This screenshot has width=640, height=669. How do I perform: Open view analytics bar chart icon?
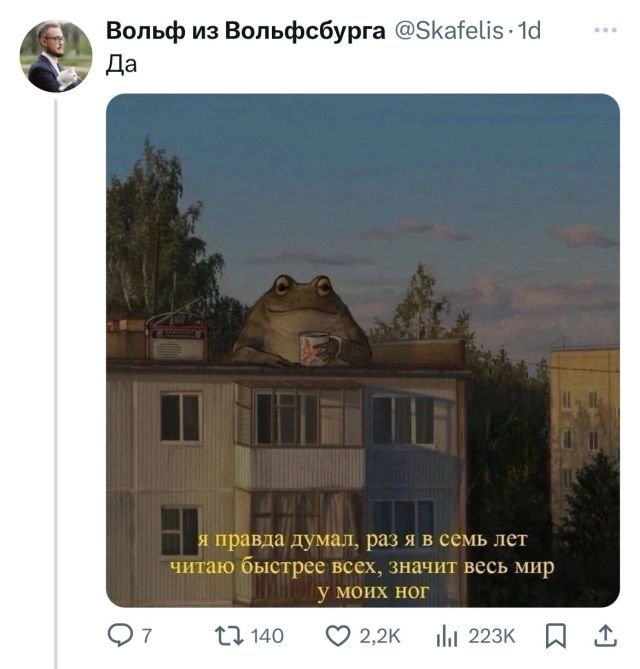(446, 636)
